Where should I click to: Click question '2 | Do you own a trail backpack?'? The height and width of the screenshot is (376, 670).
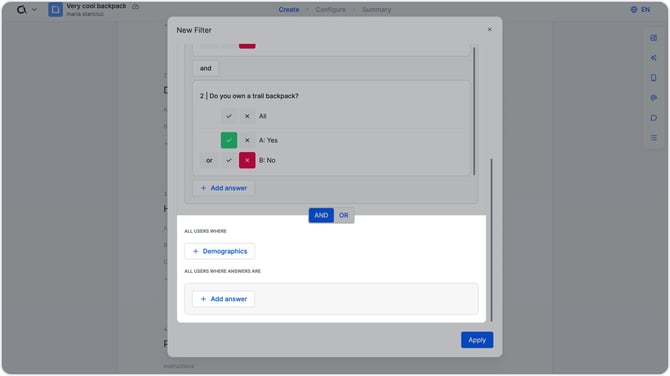[x=249, y=96]
